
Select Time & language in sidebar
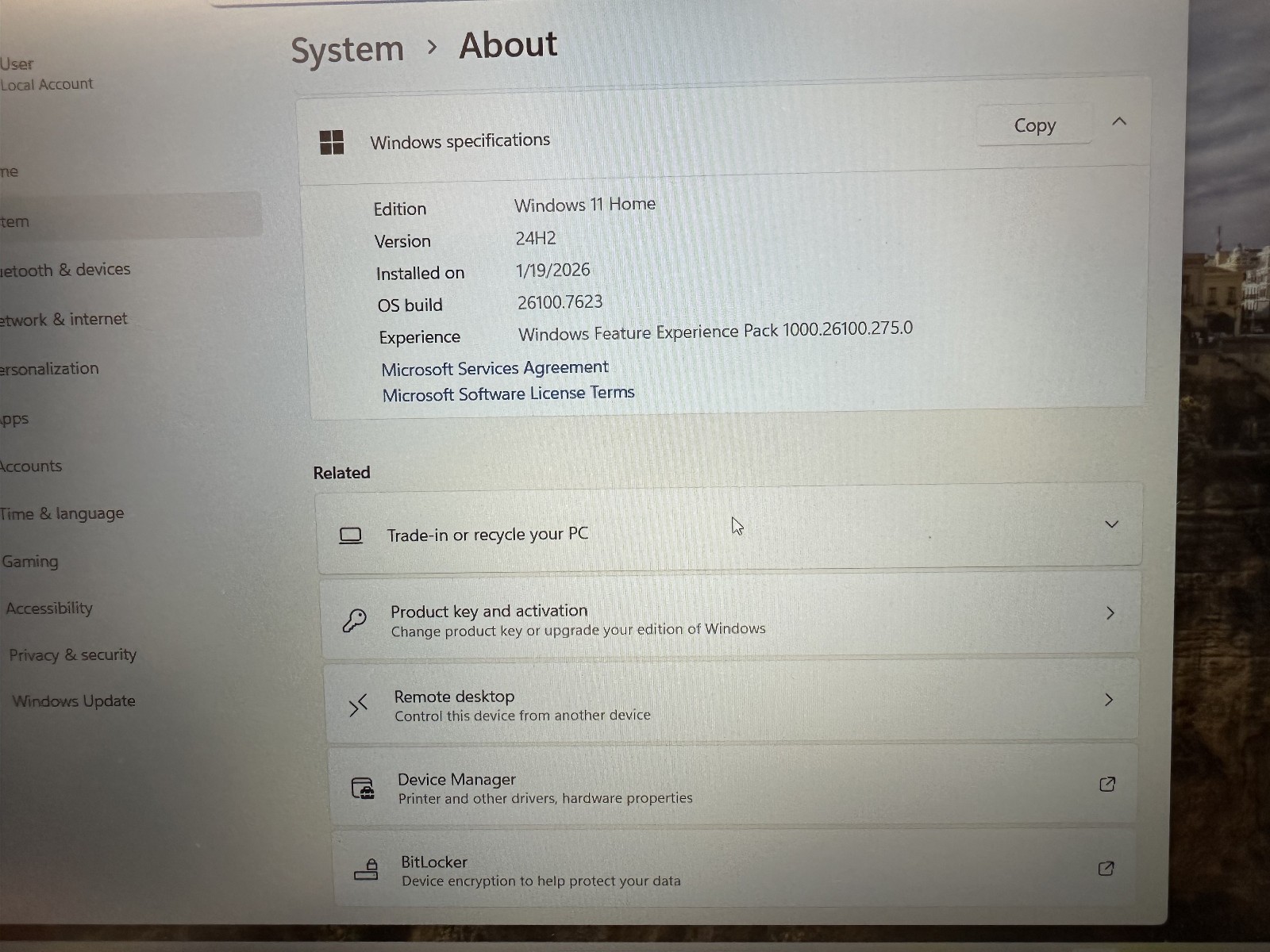62,513
